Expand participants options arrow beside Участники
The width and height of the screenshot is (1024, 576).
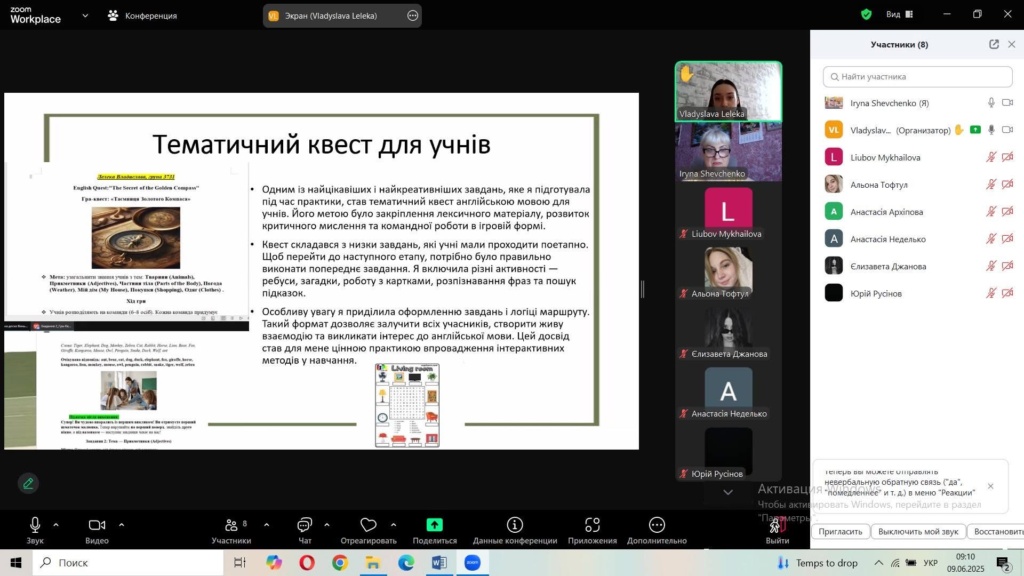(x=266, y=524)
